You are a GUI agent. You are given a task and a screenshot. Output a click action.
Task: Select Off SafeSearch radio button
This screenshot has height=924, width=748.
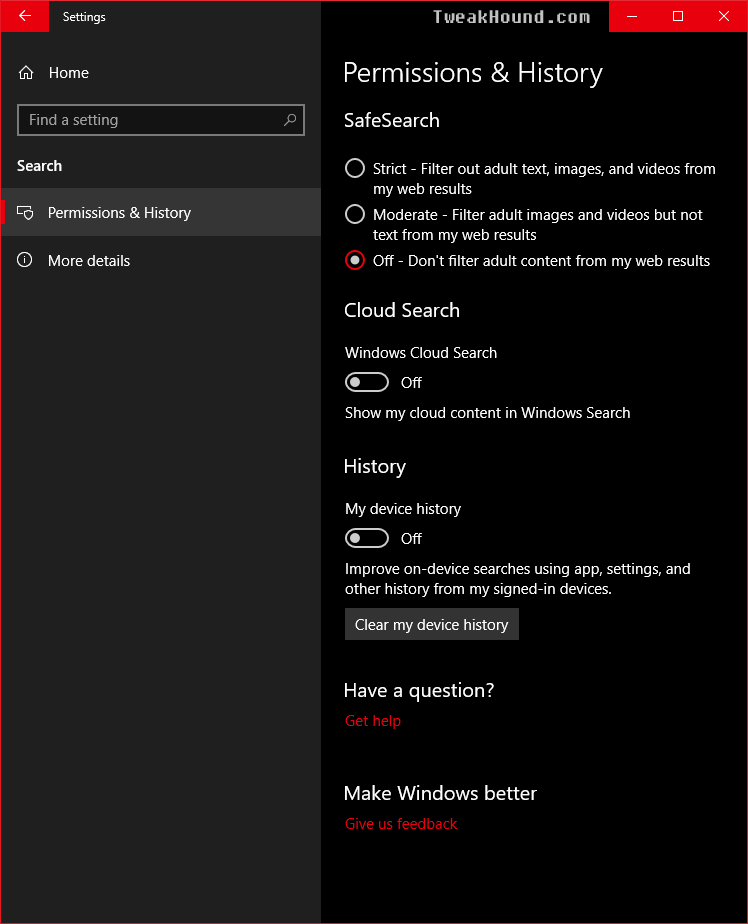click(x=355, y=260)
